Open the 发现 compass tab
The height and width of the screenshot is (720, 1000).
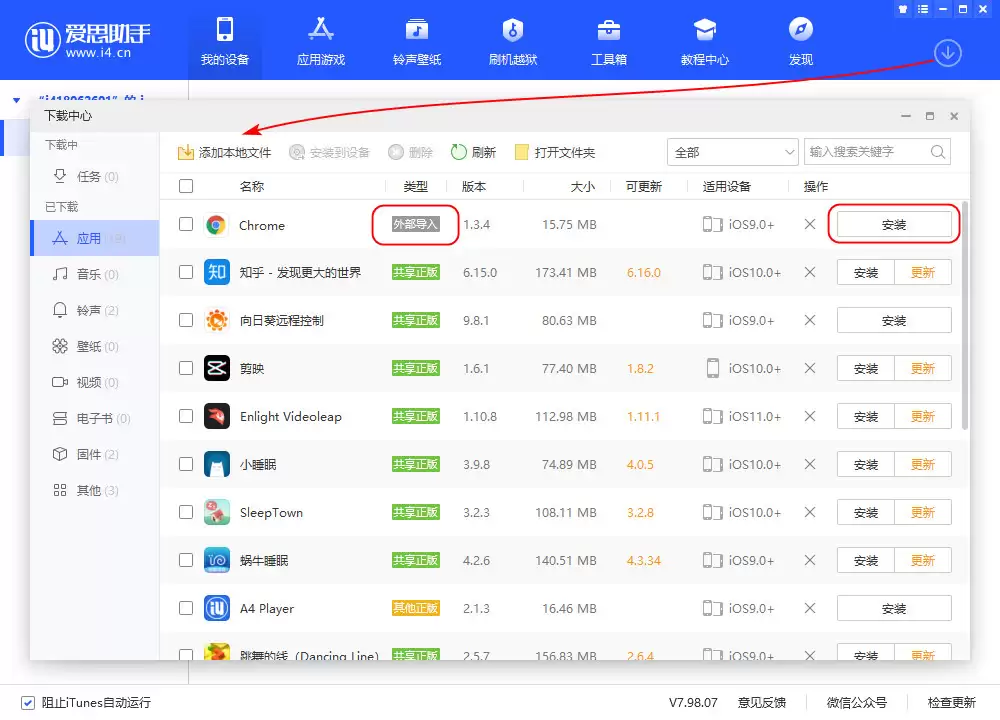[800, 41]
